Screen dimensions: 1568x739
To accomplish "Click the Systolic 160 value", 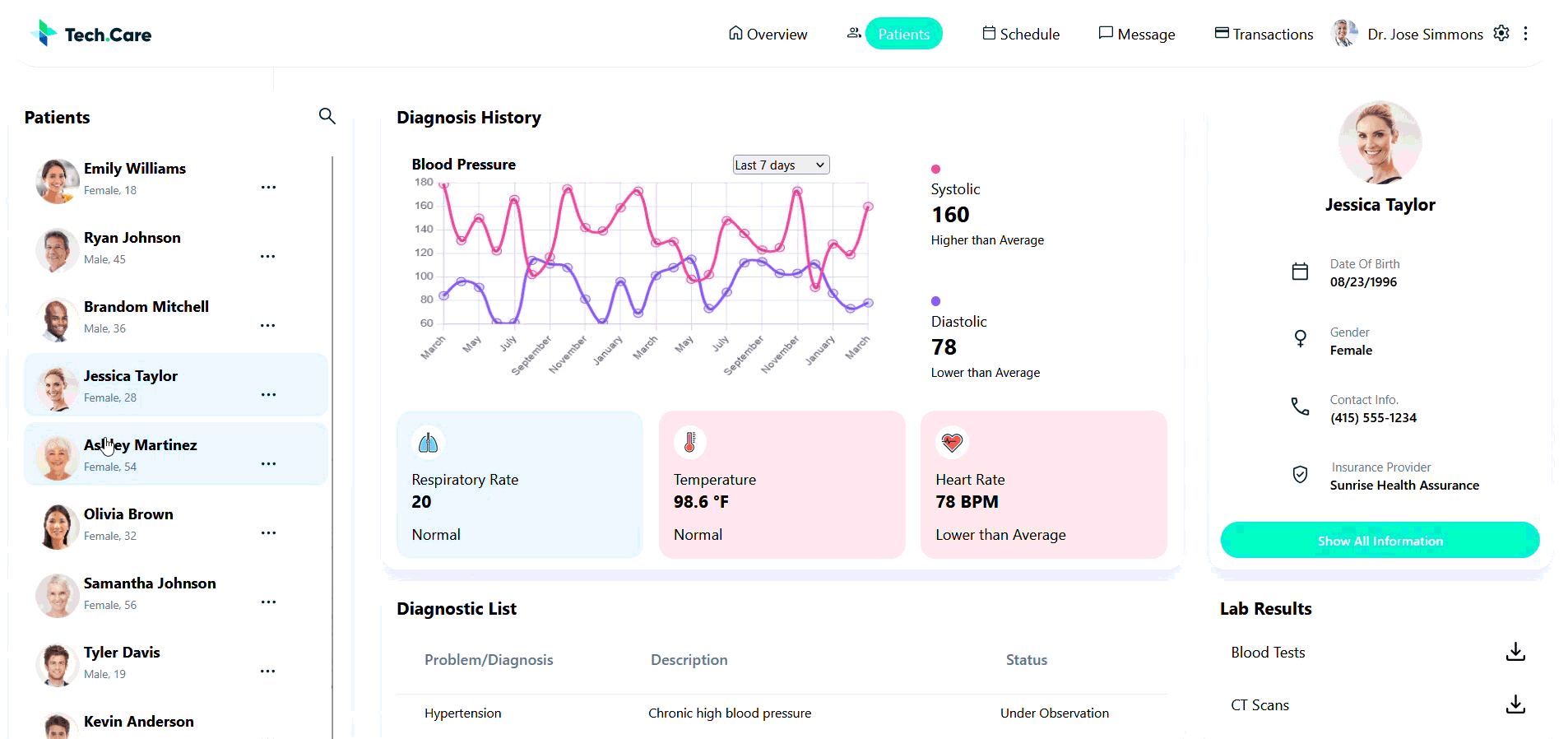I will [950, 215].
